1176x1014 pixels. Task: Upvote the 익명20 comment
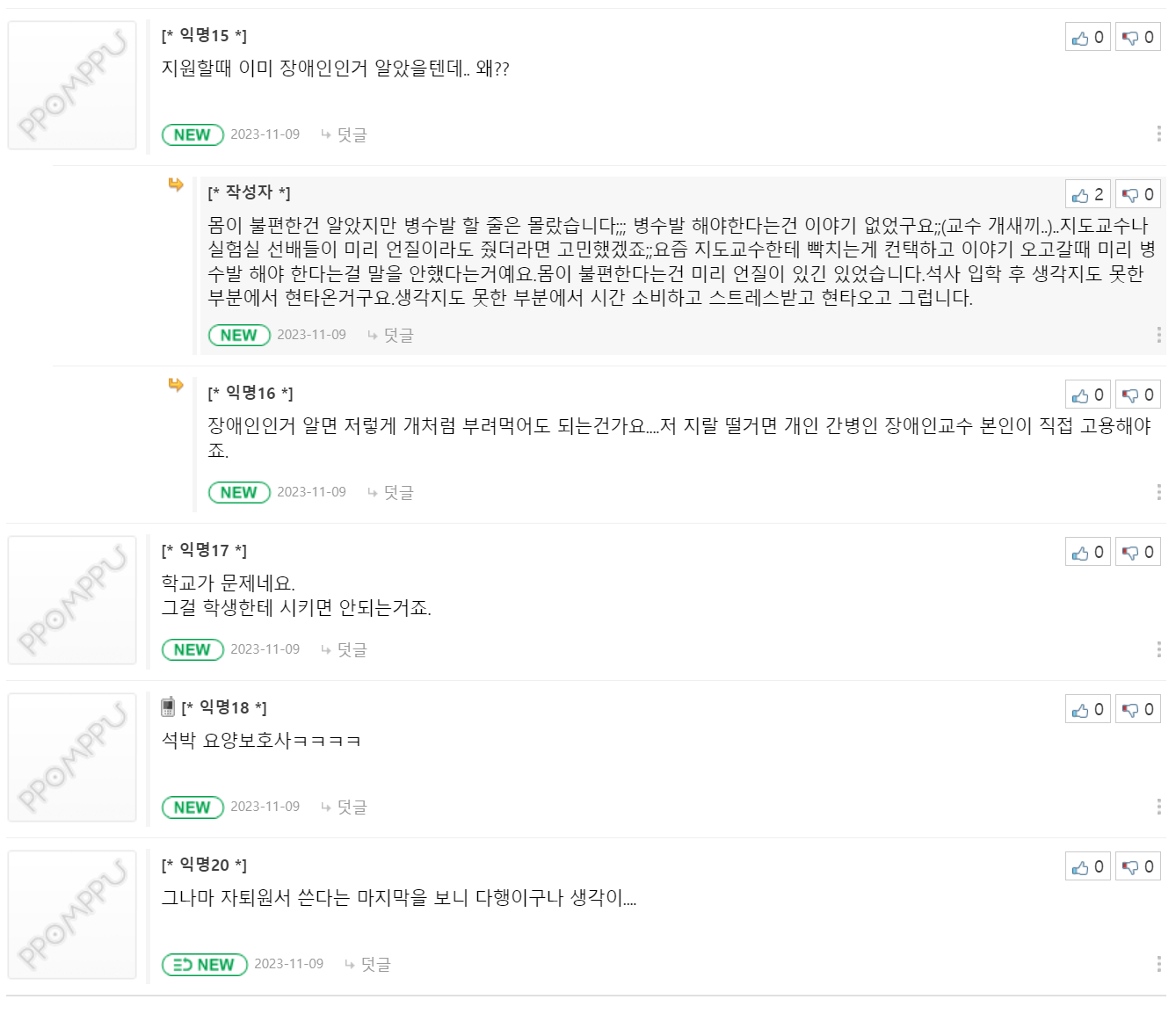point(1087,867)
